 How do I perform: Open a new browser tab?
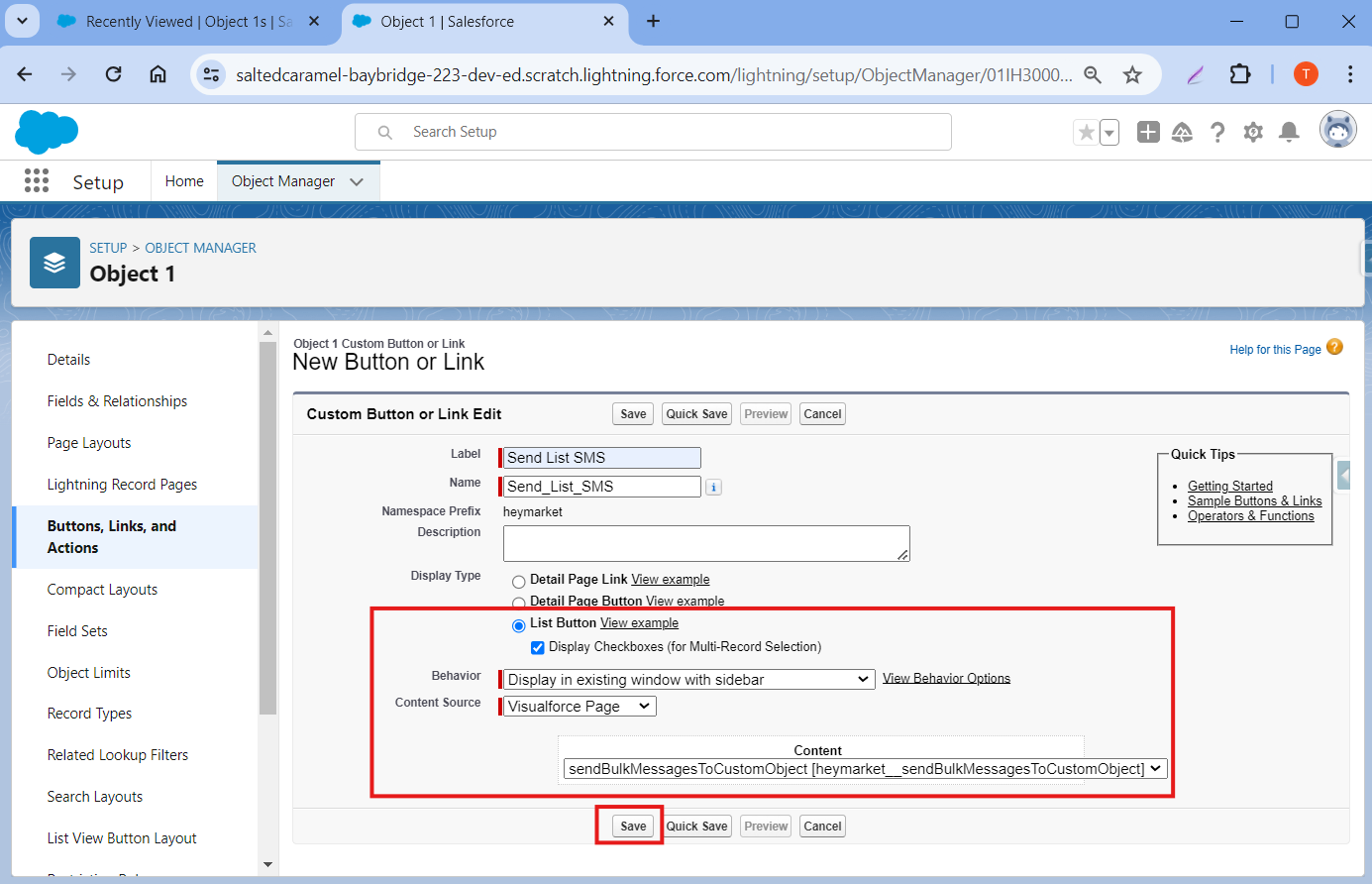[x=653, y=21]
